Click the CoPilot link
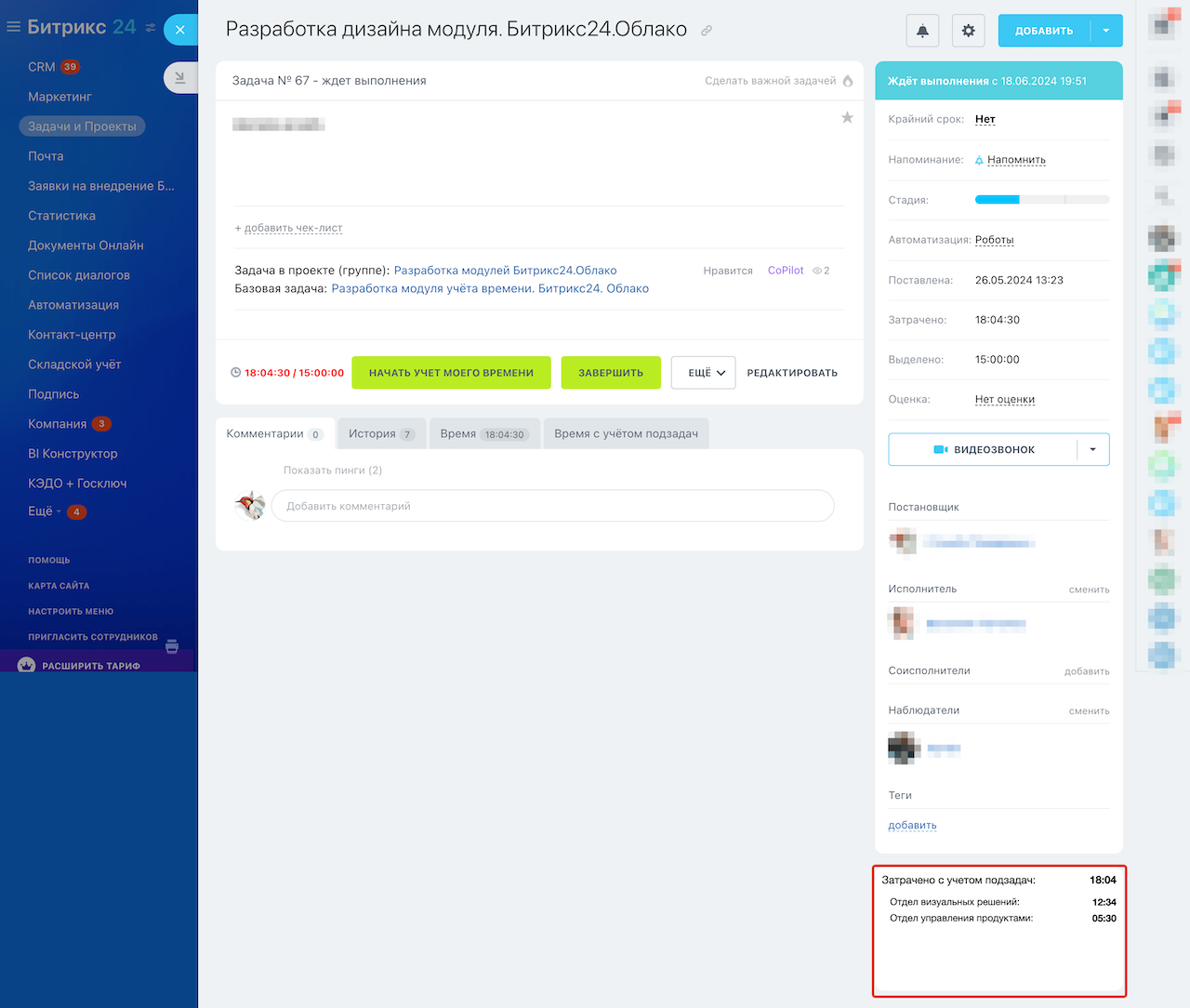 click(786, 271)
